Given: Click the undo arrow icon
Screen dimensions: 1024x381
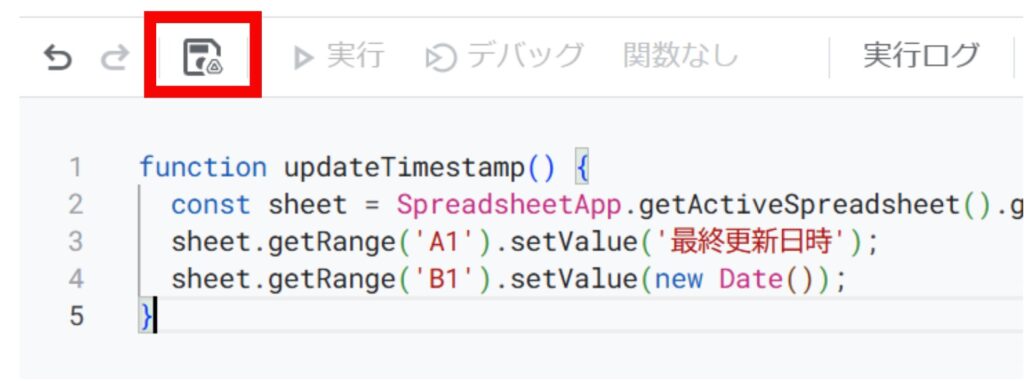Looking at the screenshot, I should (x=57, y=58).
